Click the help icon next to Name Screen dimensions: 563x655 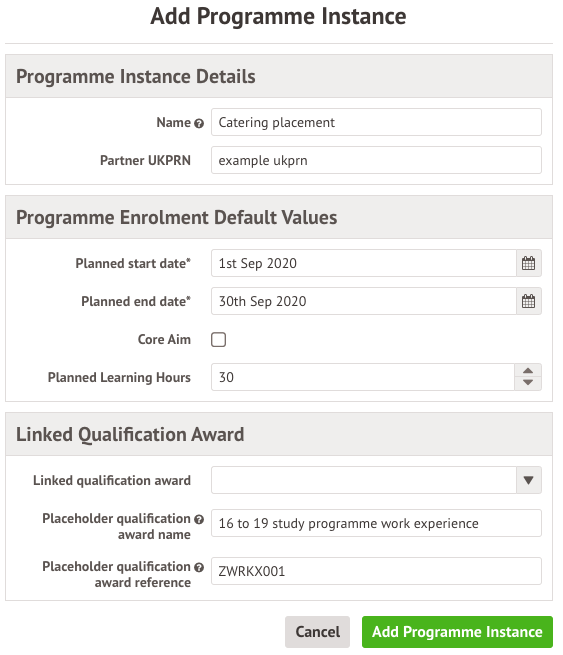pyautogui.click(x=199, y=123)
